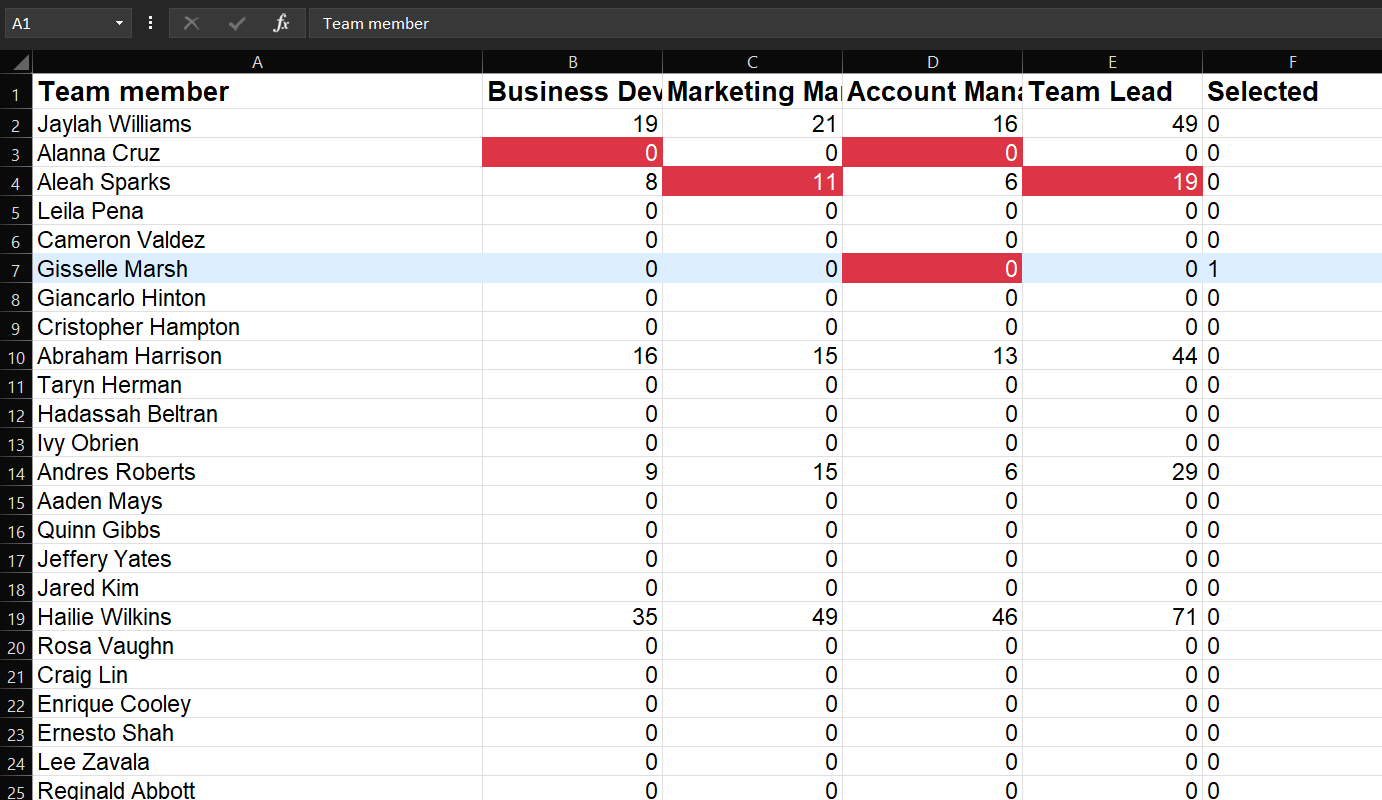Click the Selected column header cell
Screen dimensions: 1382x800
(x=1292, y=92)
